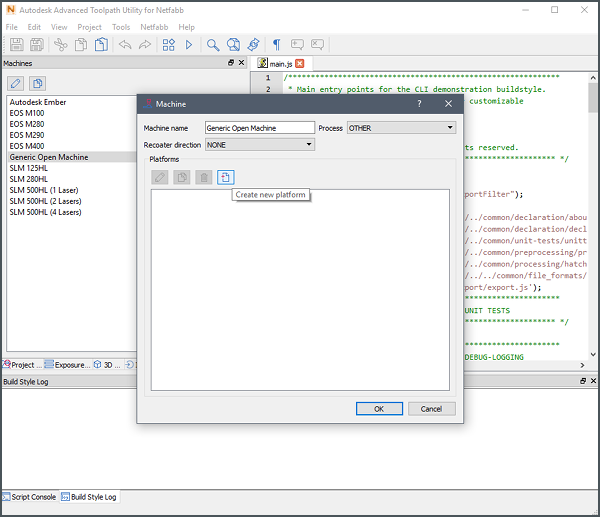Image resolution: width=600 pixels, height=517 pixels.
Task: Click the Run play triangle icon
Action: point(189,45)
